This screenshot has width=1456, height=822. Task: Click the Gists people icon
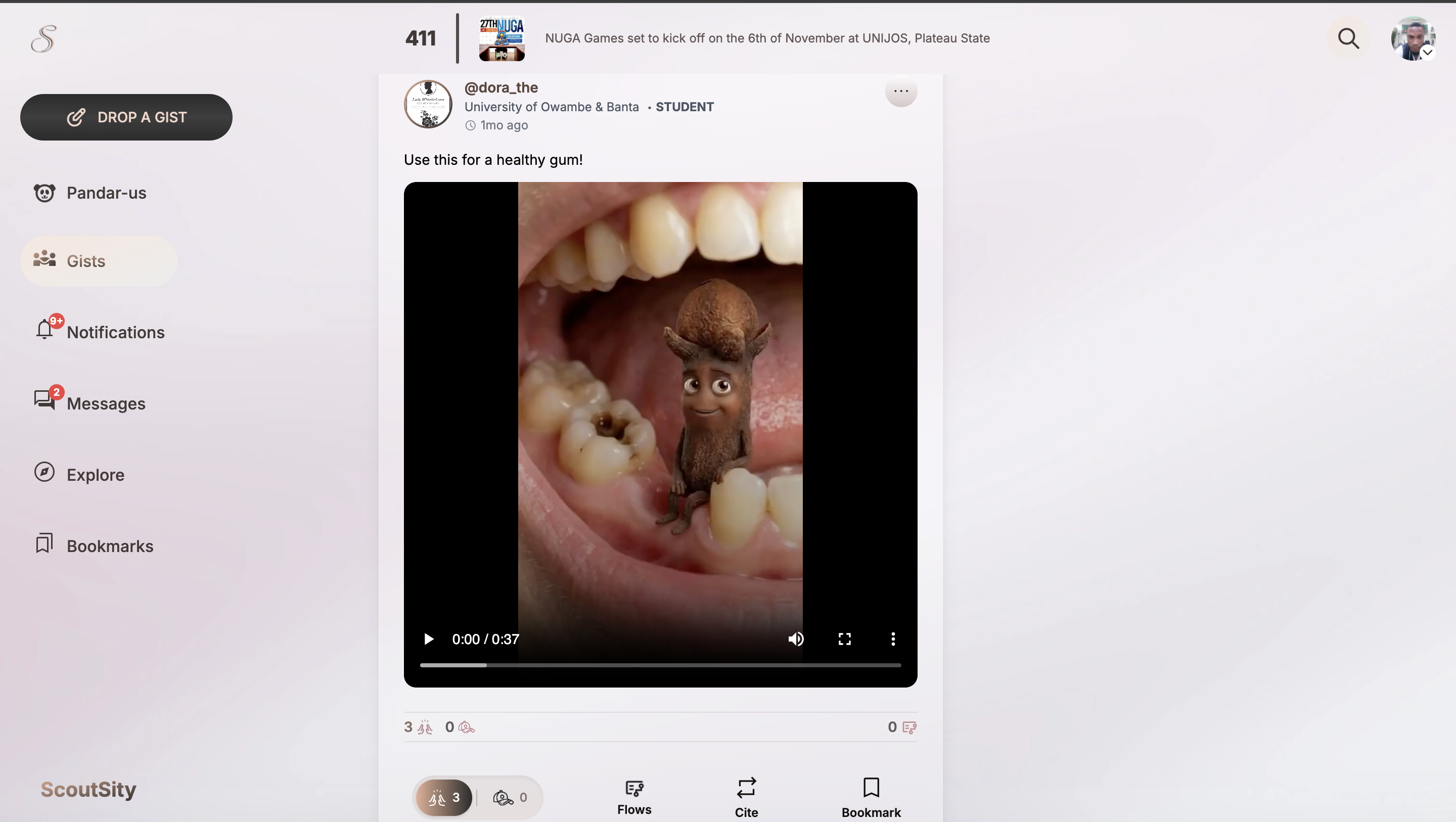[x=44, y=259]
